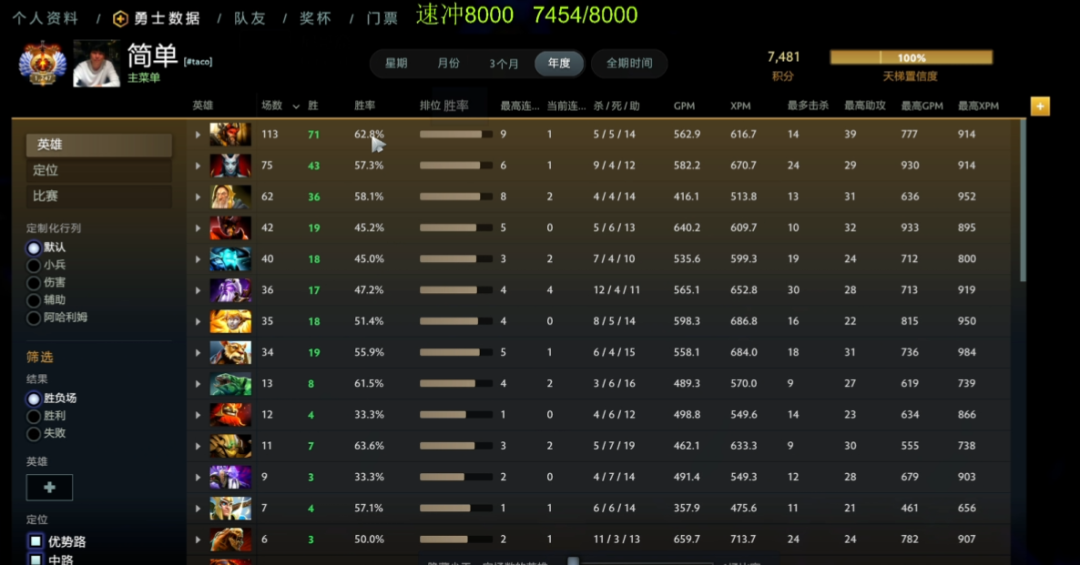
Task: Select the 英雄 sidebar category
Action: 99,145
